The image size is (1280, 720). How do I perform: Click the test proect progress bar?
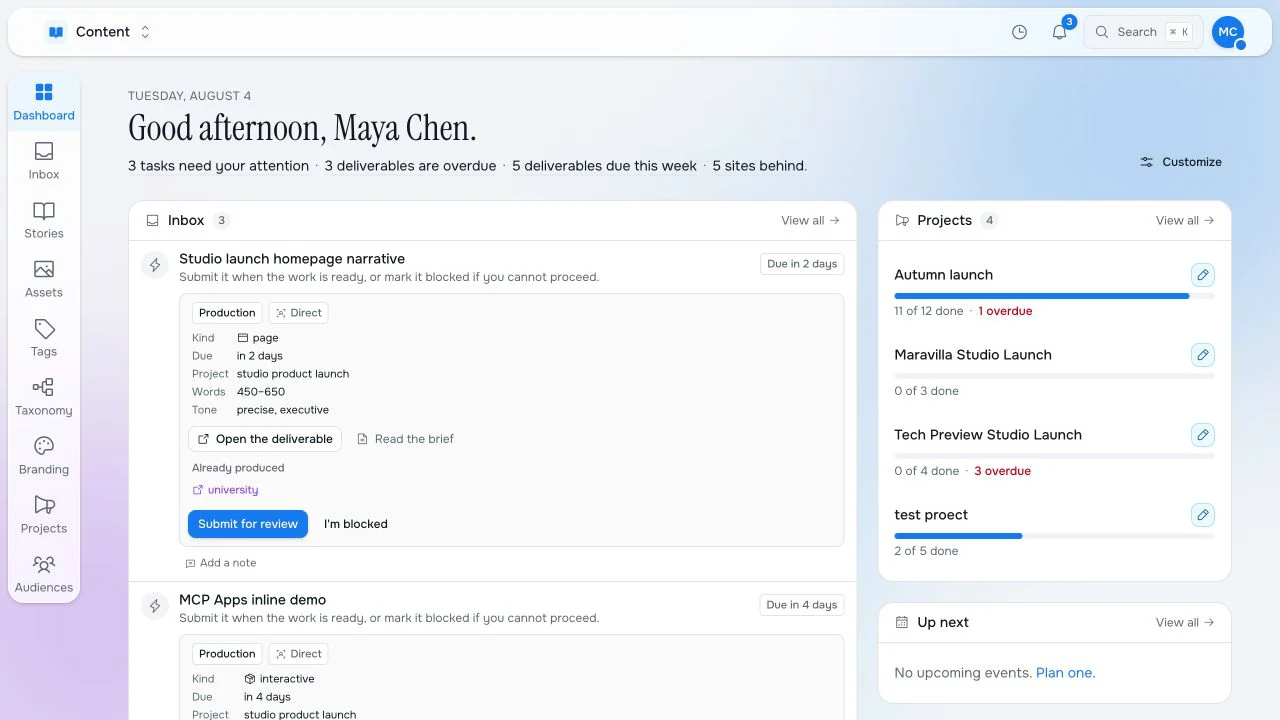(1055, 536)
